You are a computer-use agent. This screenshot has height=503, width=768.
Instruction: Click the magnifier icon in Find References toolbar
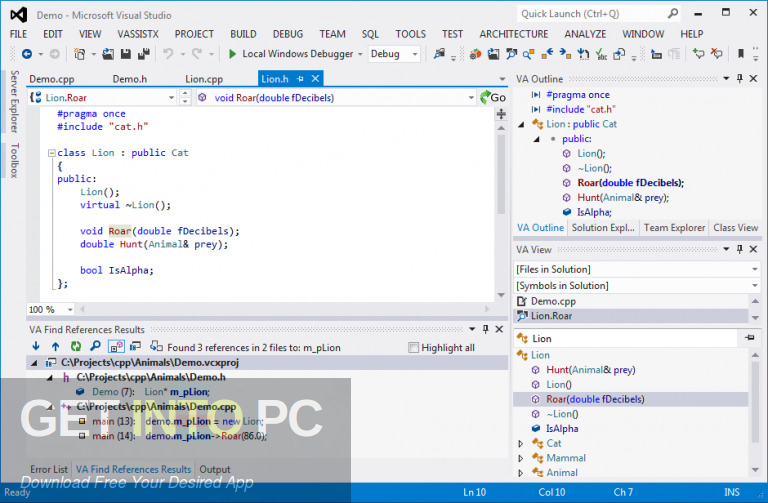point(95,346)
